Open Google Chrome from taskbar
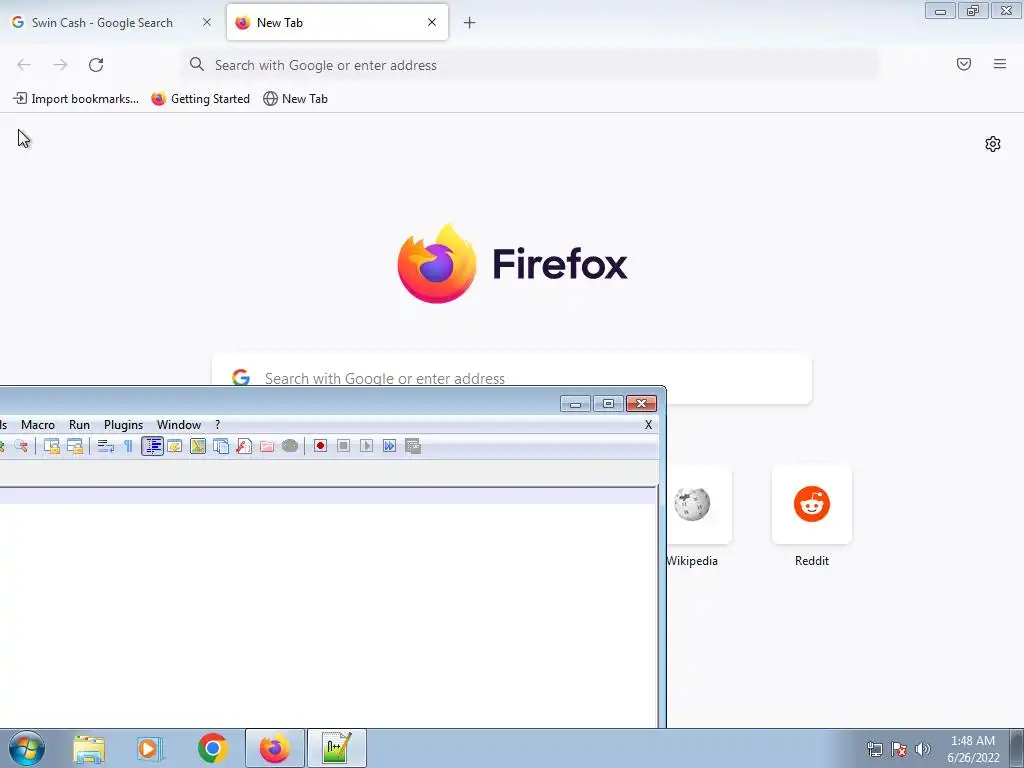This screenshot has width=1024, height=768. point(212,748)
